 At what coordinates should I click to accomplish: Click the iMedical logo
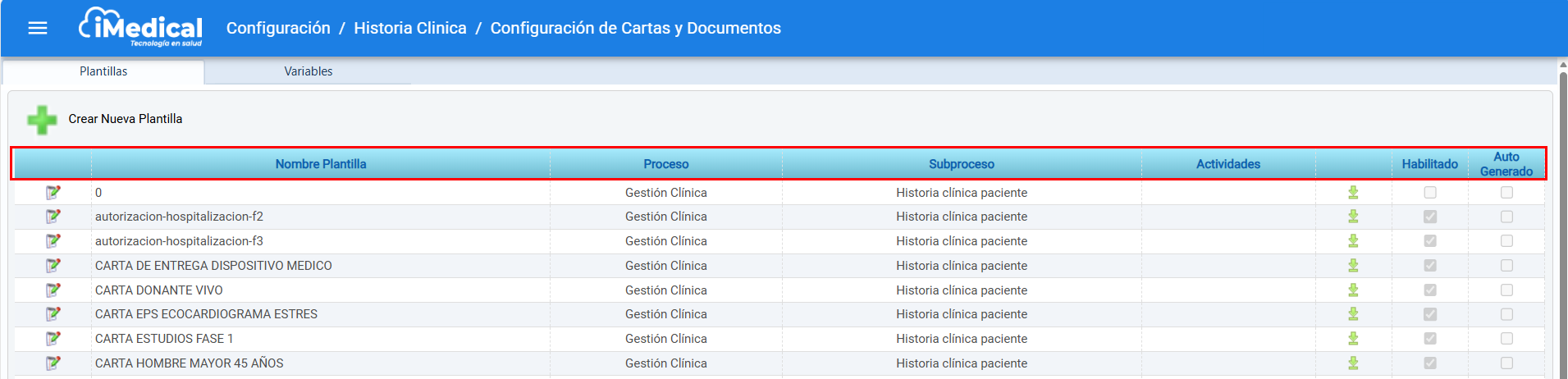[140, 27]
